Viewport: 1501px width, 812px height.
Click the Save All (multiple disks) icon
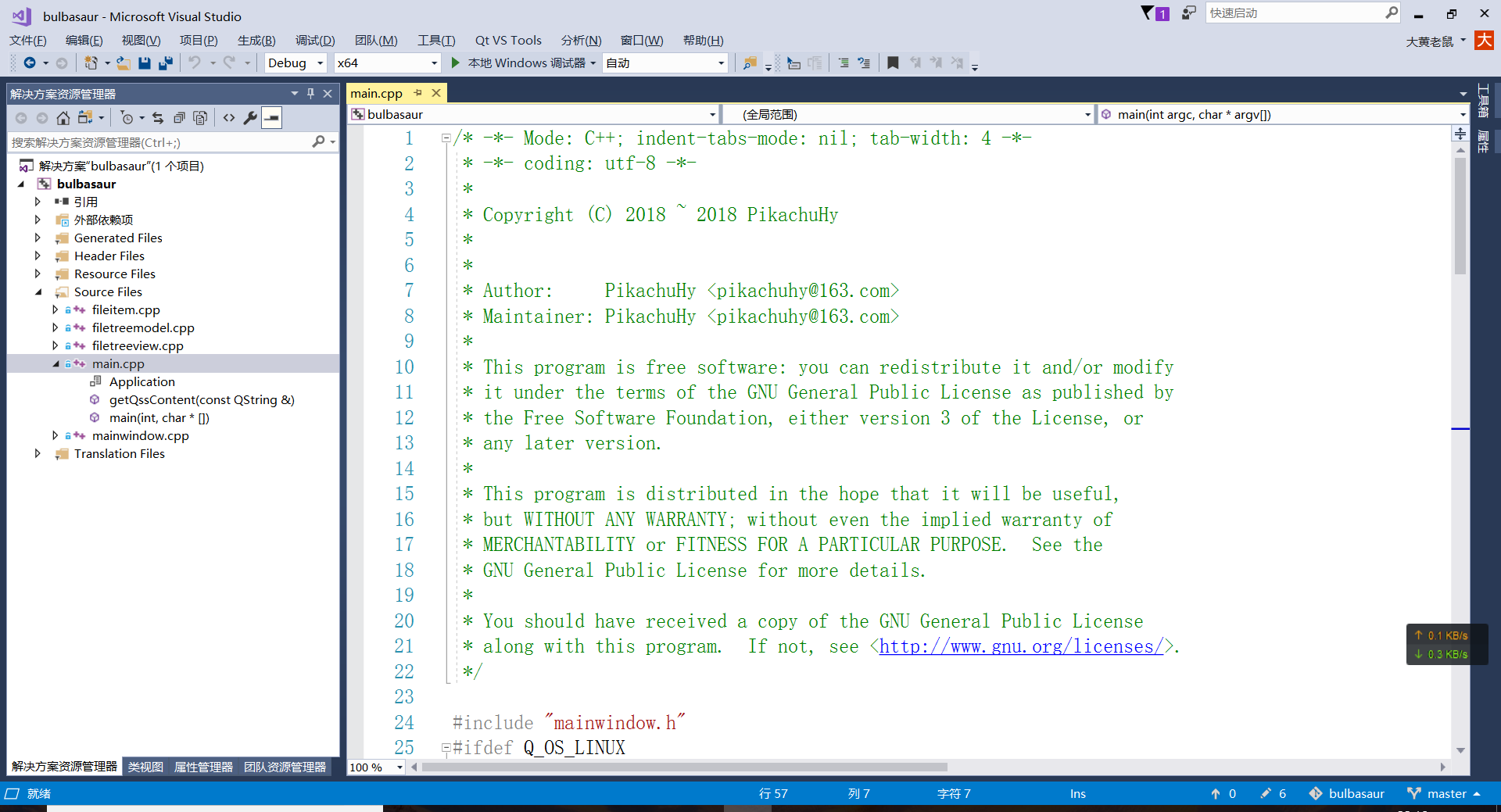click(x=165, y=63)
